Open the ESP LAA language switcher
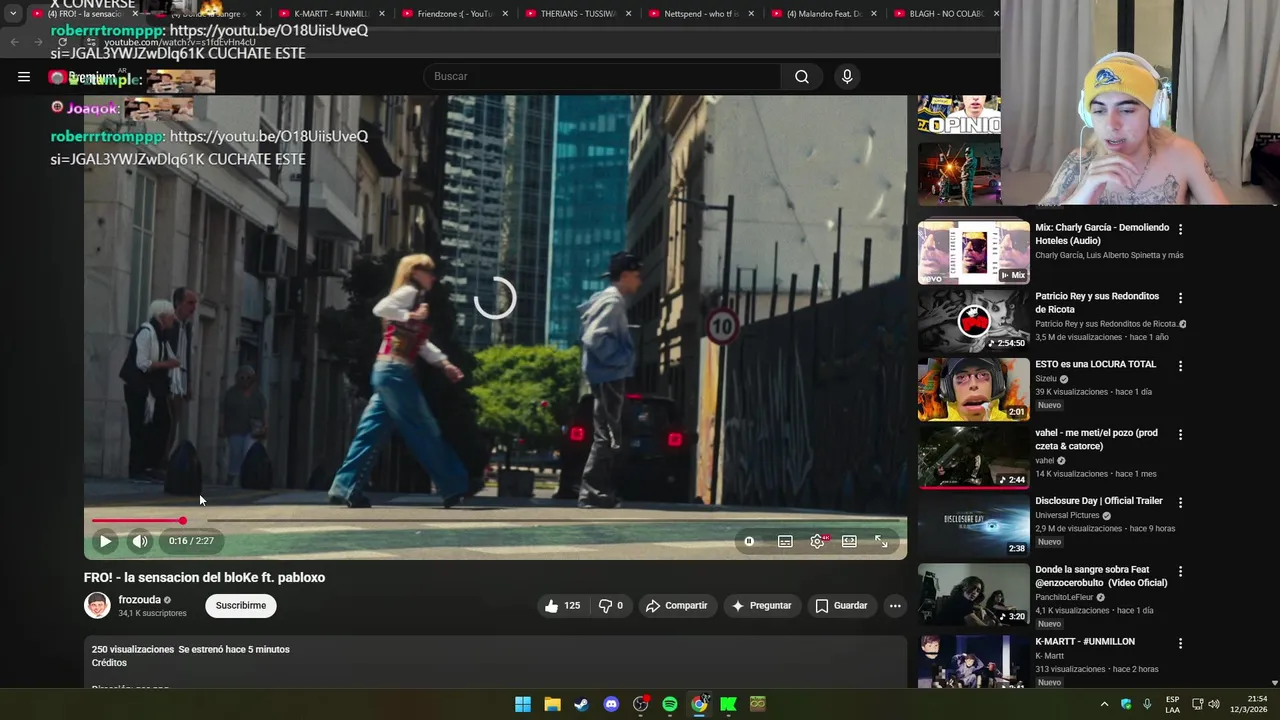Image resolution: width=1280 pixels, height=720 pixels. (1172, 704)
